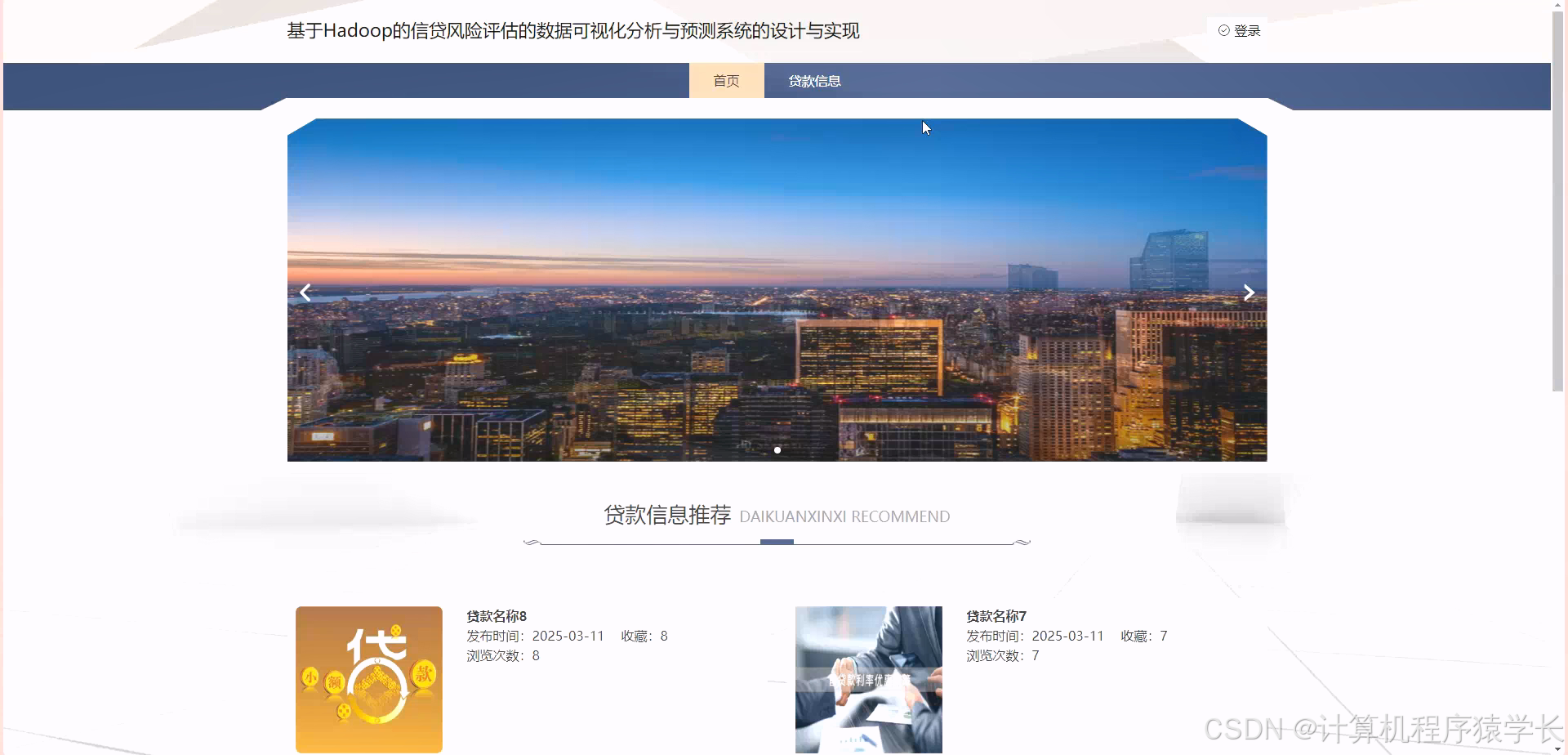This screenshot has height=755, width=1568.
Task: Select the carousel next arrow
Action: (1248, 292)
